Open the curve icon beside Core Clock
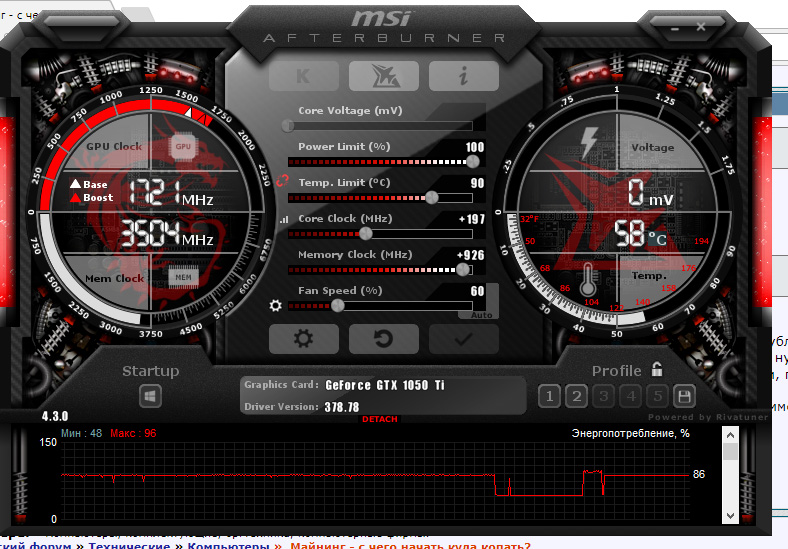 [284, 219]
